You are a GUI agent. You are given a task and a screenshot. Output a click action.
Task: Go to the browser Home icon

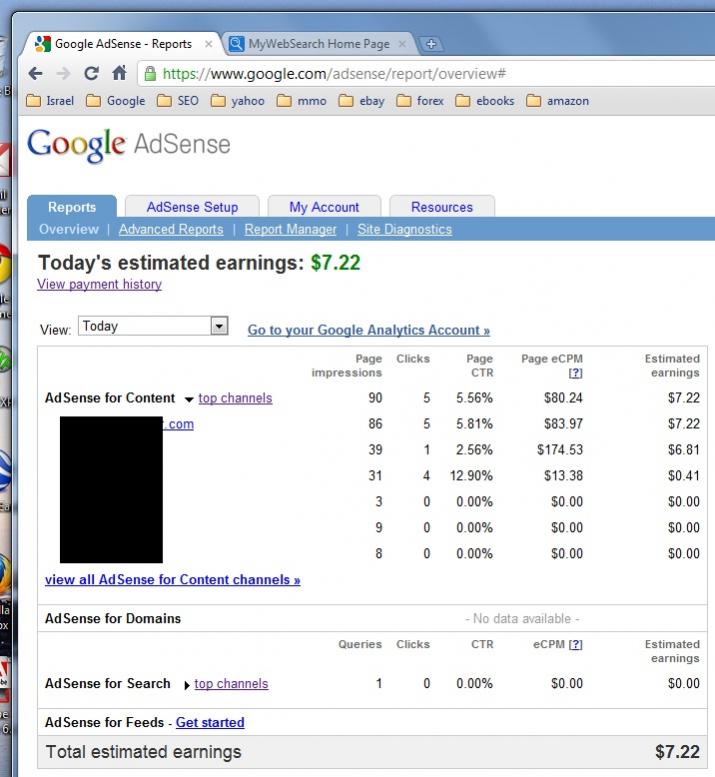pyautogui.click(x=119, y=73)
